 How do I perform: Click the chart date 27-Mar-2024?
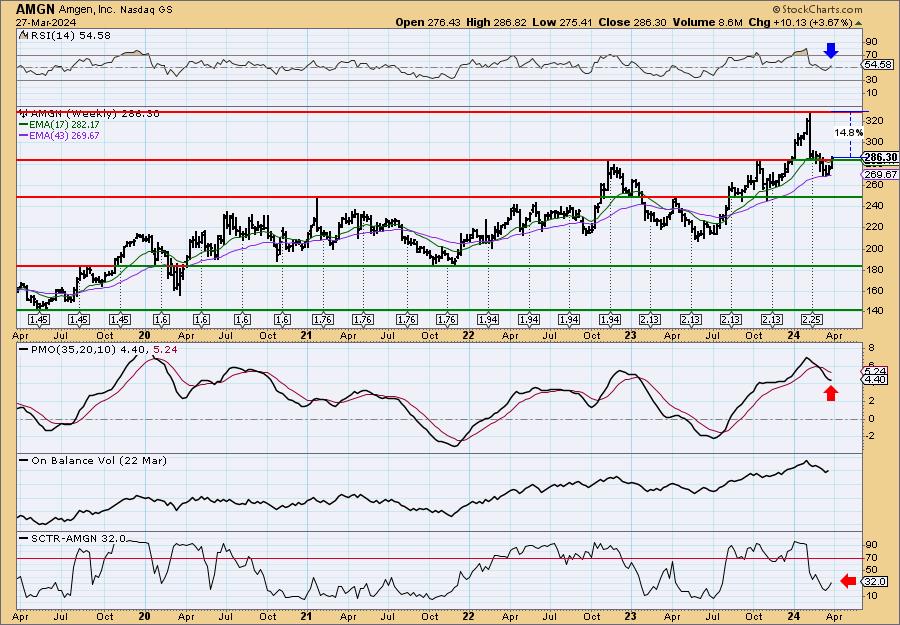point(45,22)
